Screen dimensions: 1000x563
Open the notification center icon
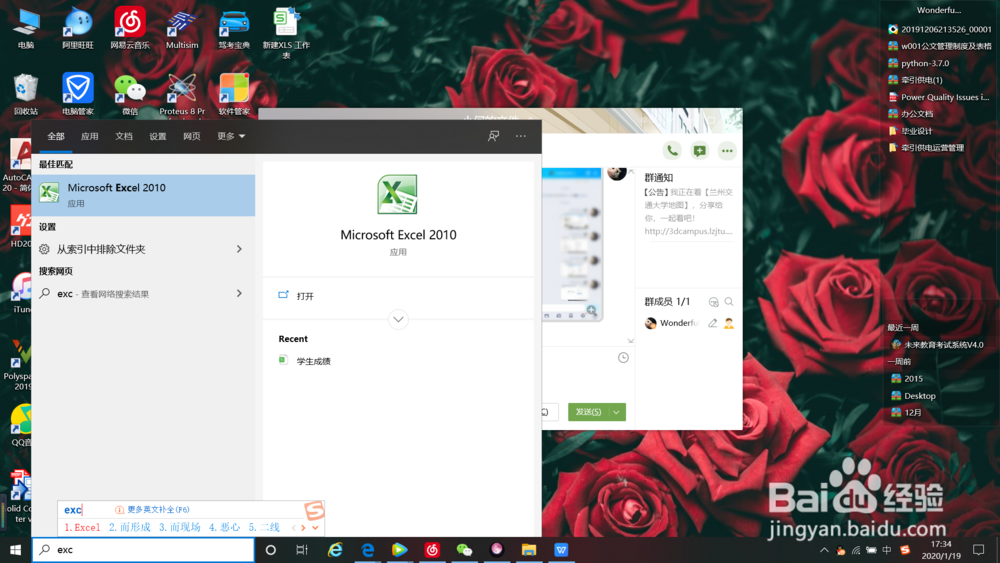[x=978, y=550]
